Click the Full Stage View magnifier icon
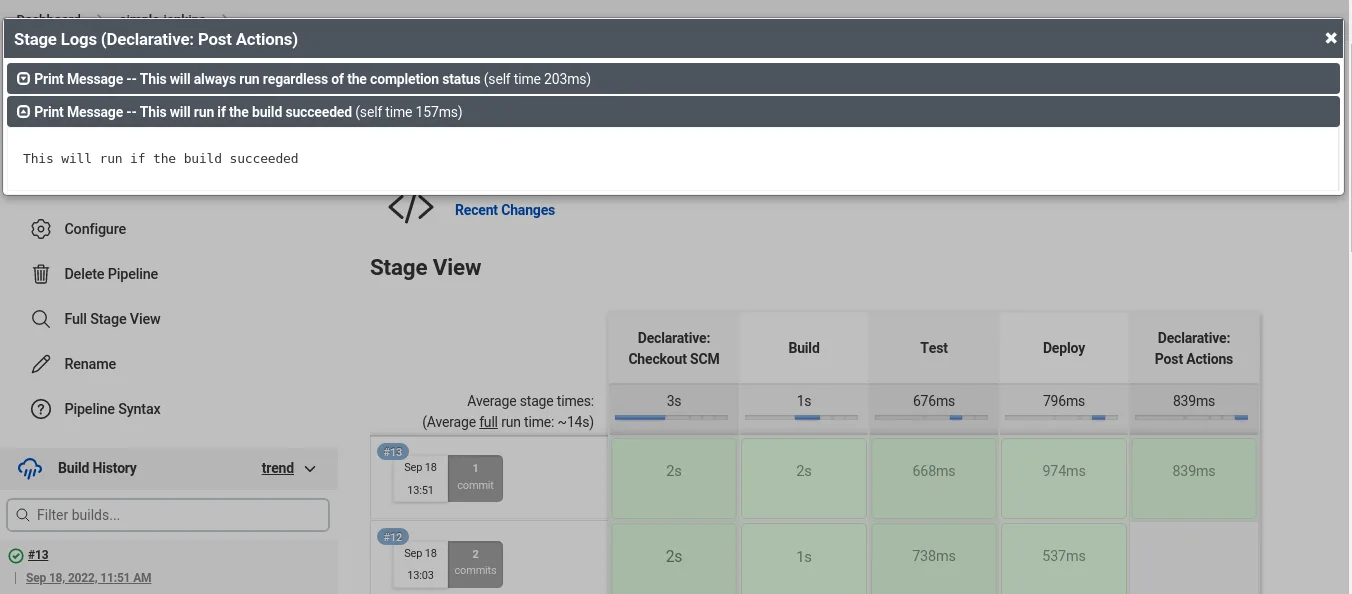 [41, 319]
